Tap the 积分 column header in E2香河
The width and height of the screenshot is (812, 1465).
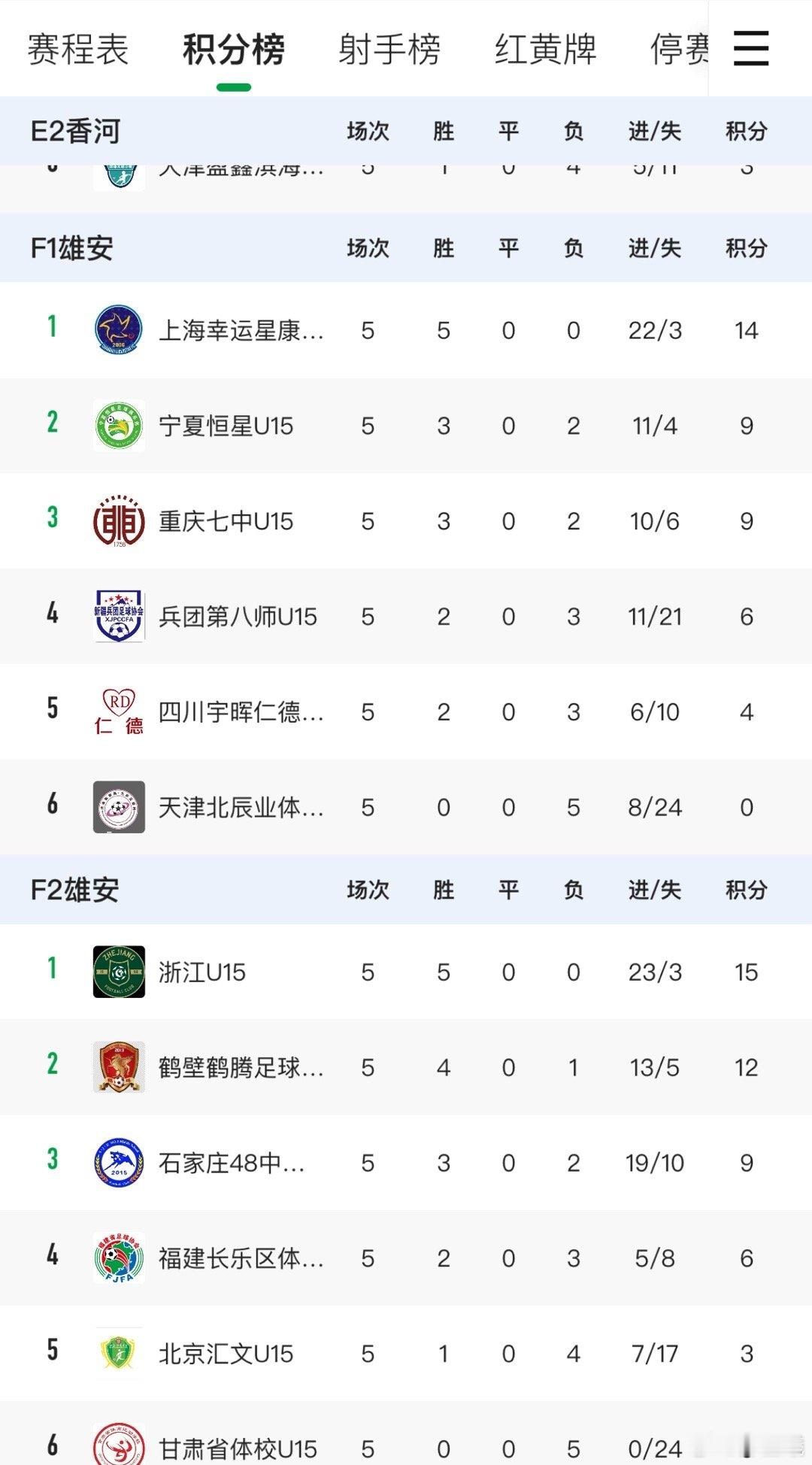[746, 132]
